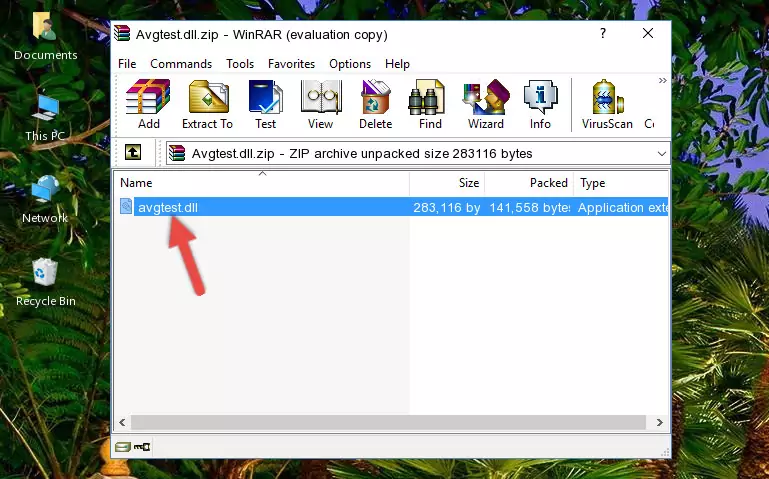This screenshot has height=479, width=769.
Task: Click the avgtest.dll file icon
Action: pyautogui.click(x=126, y=206)
